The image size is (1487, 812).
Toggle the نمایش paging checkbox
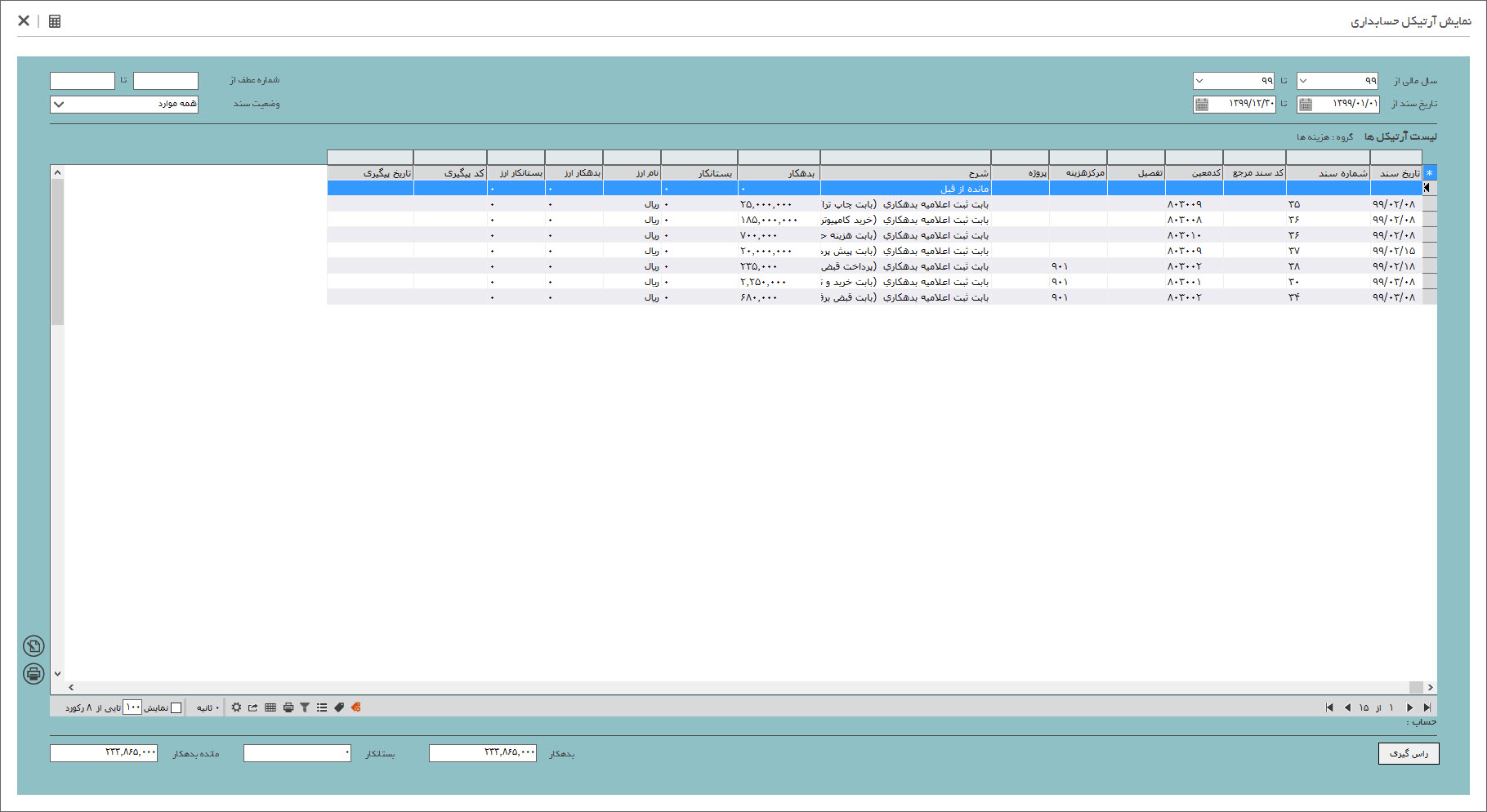176,707
